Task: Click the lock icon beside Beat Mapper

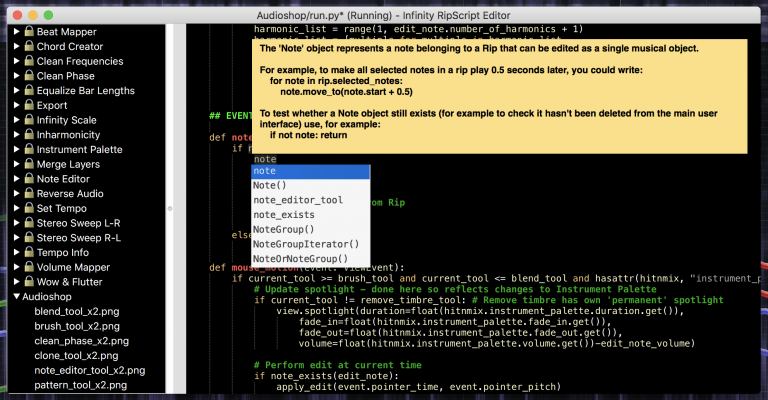Action: coord(29,31)
